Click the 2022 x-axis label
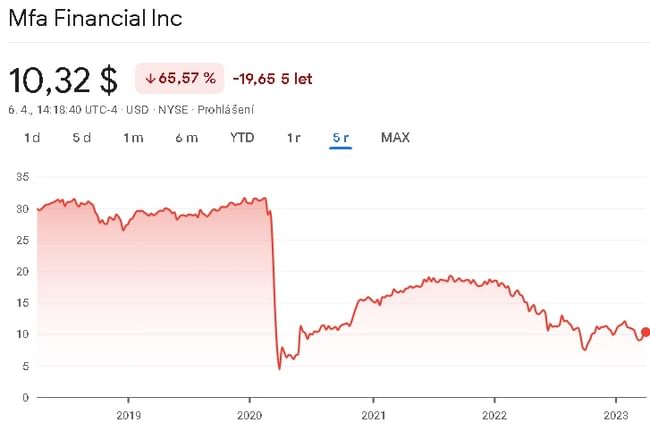Screen dimensions: 650x423 click(x=494, y=414)
